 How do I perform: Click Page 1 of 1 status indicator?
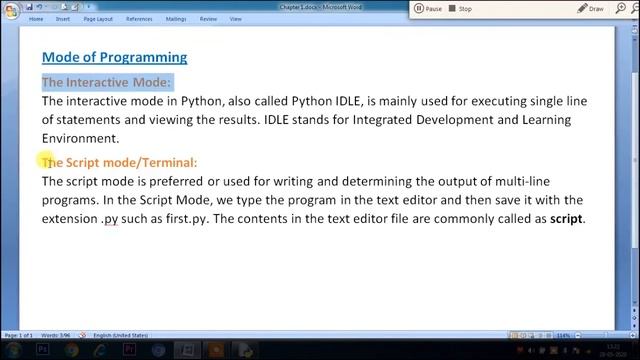coord(18,335)
